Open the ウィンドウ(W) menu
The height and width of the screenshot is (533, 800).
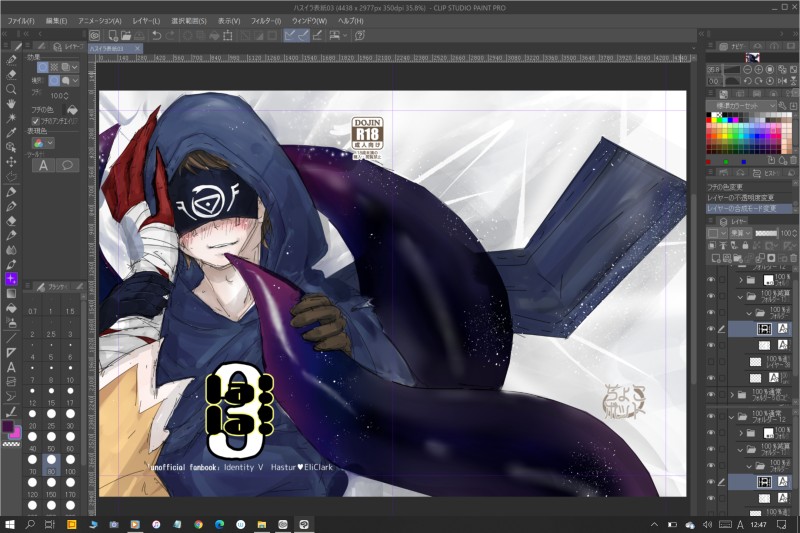tap(309, 21)
